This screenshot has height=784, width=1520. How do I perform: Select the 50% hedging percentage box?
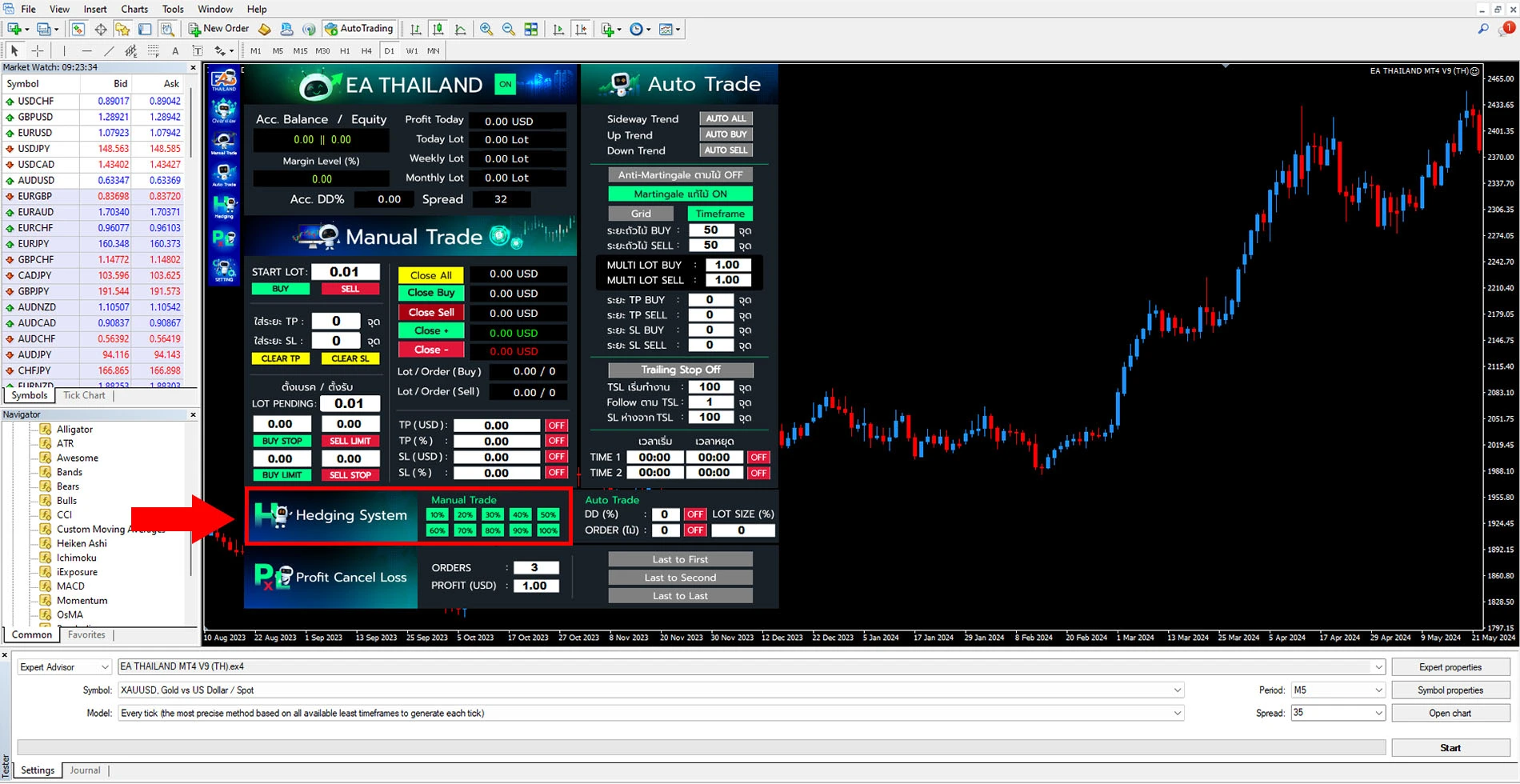(548, 514)
